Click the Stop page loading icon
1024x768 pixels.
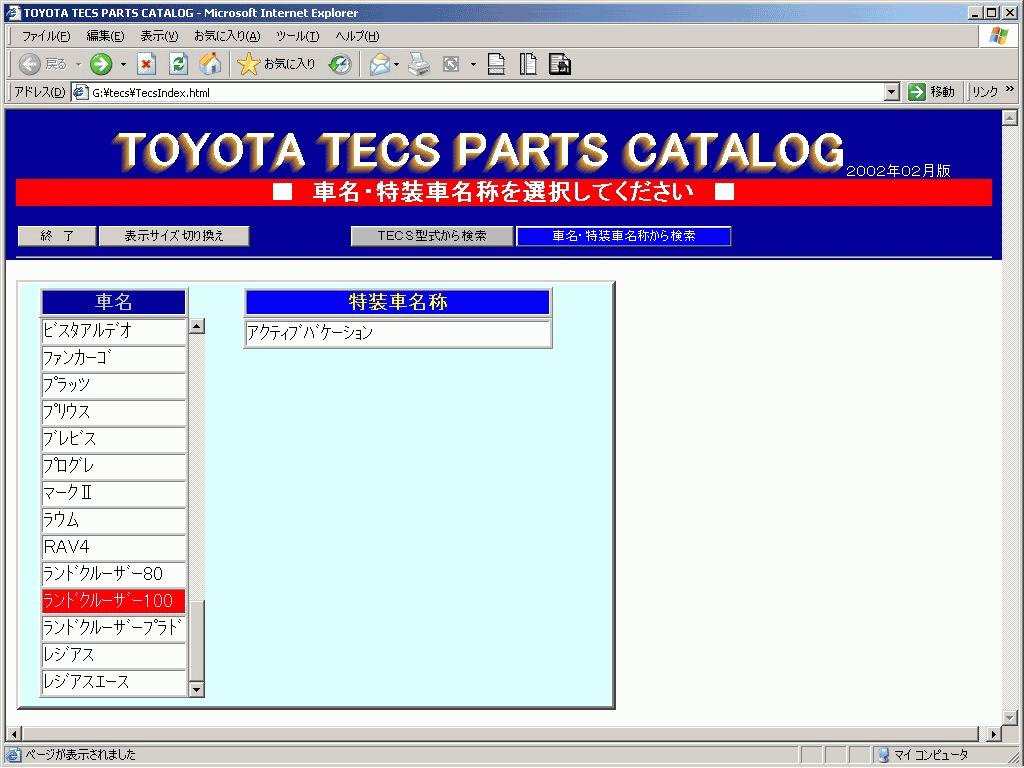coord(146,64)
